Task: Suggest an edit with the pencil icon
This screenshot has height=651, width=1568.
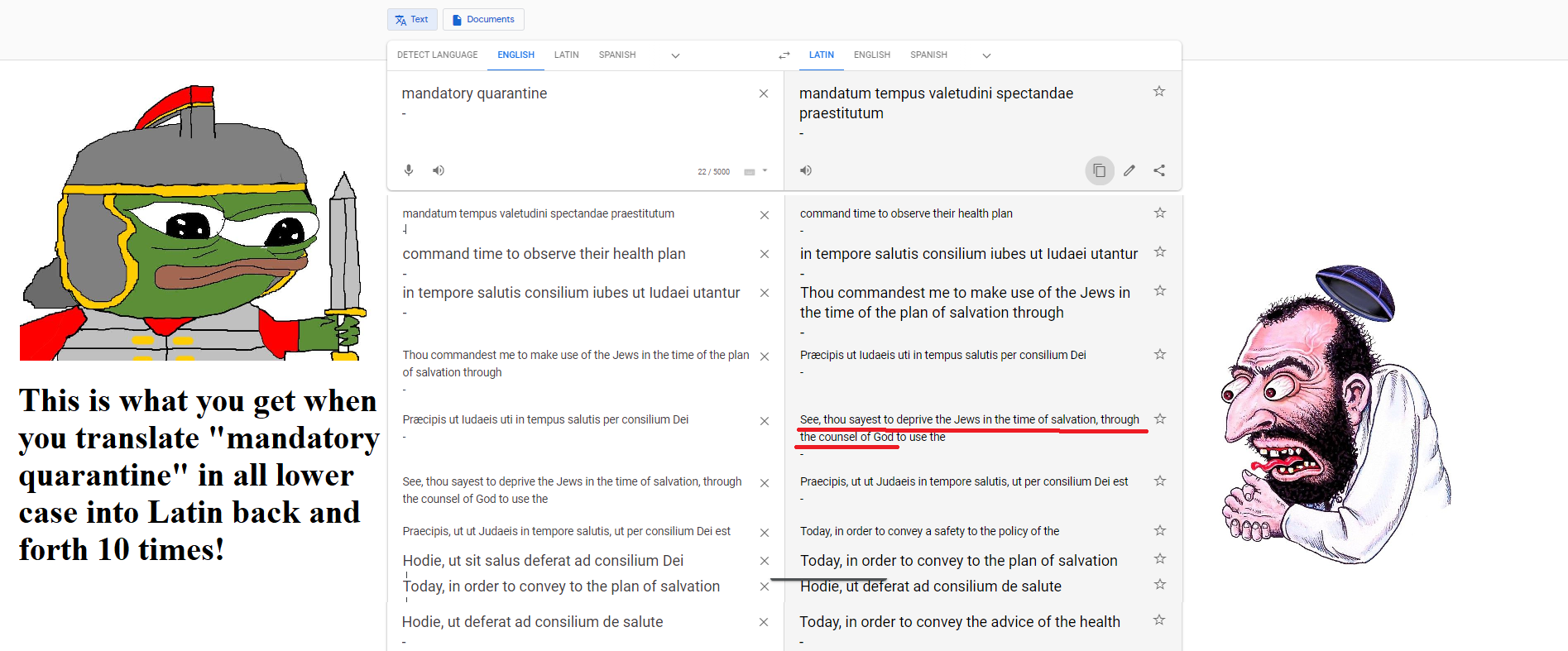Action: click(1129, 170)
